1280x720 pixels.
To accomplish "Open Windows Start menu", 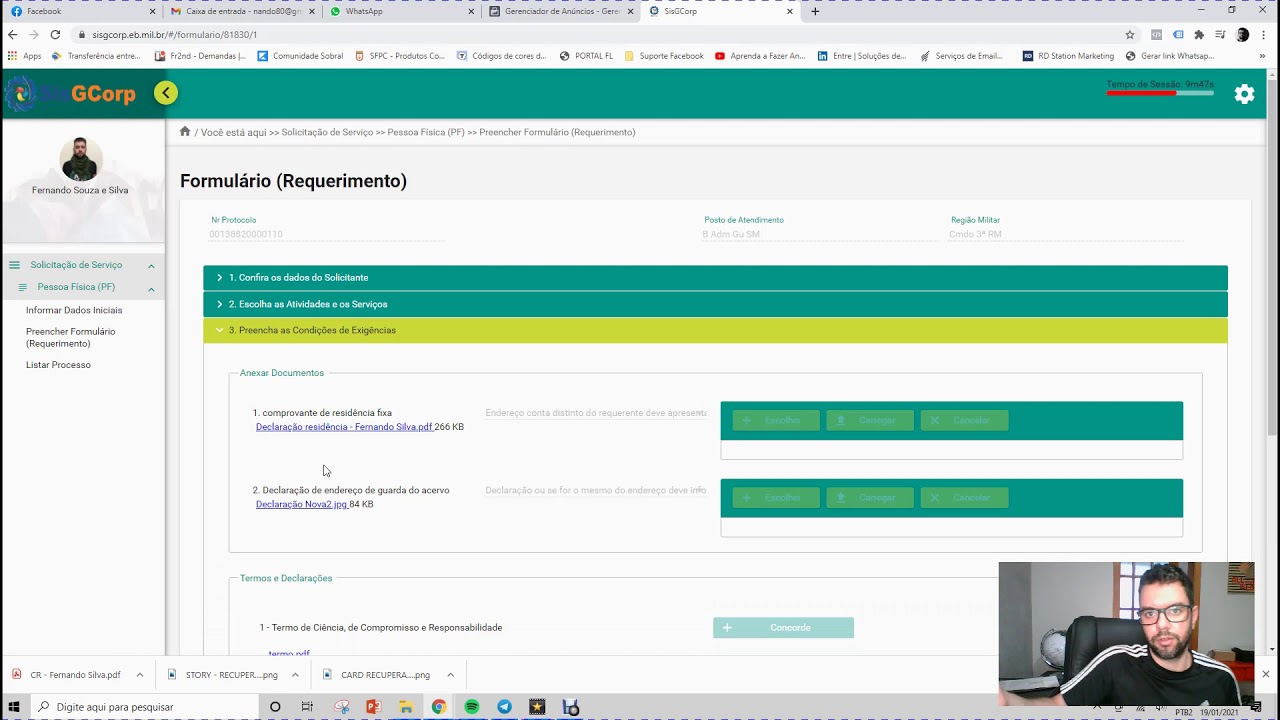I will pos(14,707).
